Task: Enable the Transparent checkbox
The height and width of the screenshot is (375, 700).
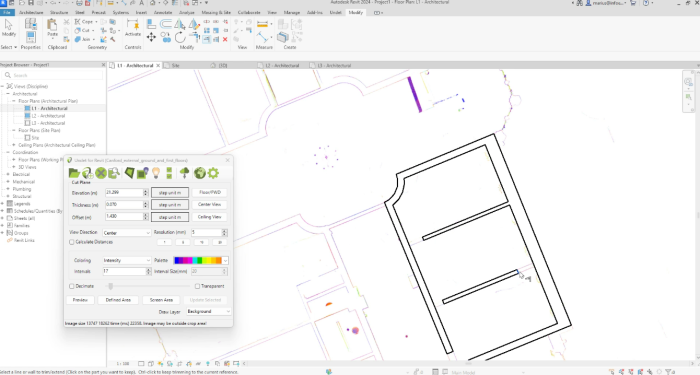Action: [x=197, y=286]
